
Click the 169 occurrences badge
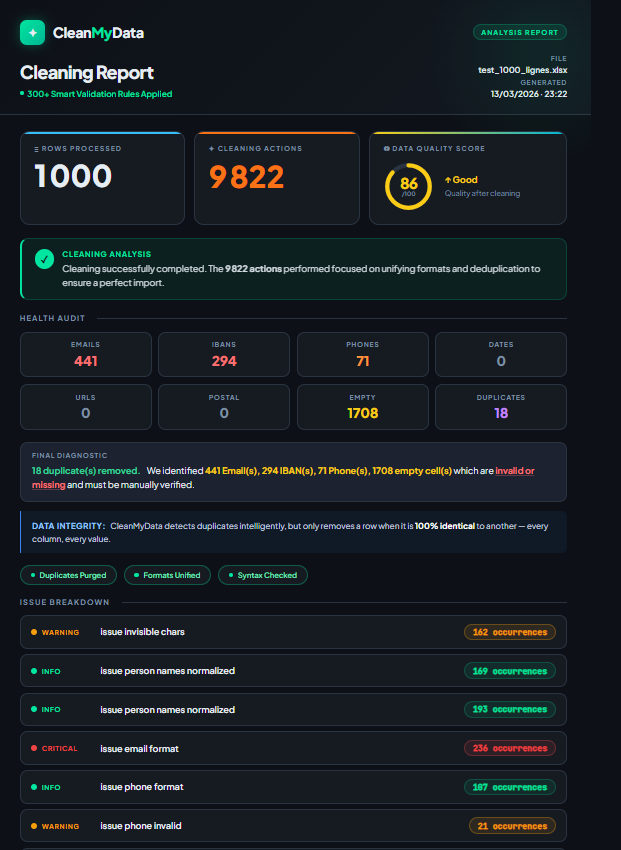[510, 671]
